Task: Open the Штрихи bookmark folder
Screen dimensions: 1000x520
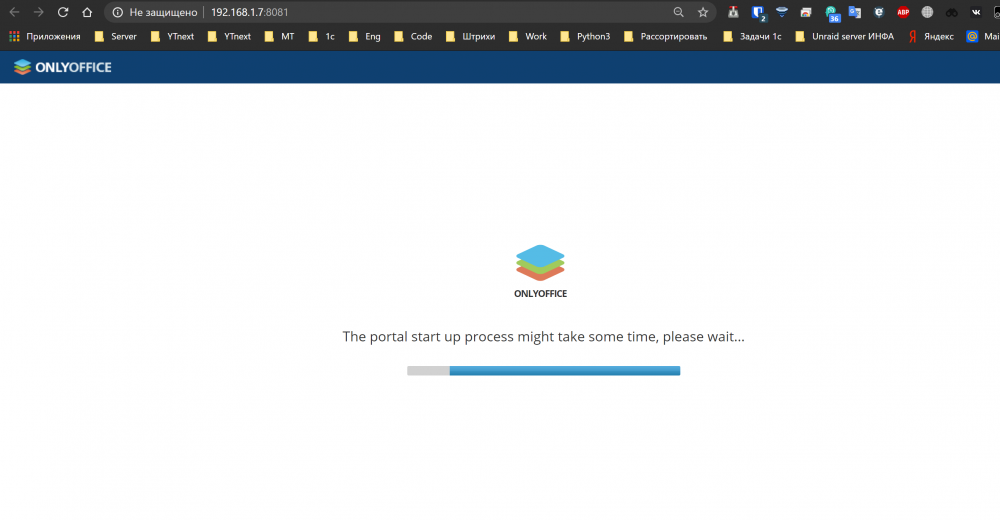Action: coord(470,36)
